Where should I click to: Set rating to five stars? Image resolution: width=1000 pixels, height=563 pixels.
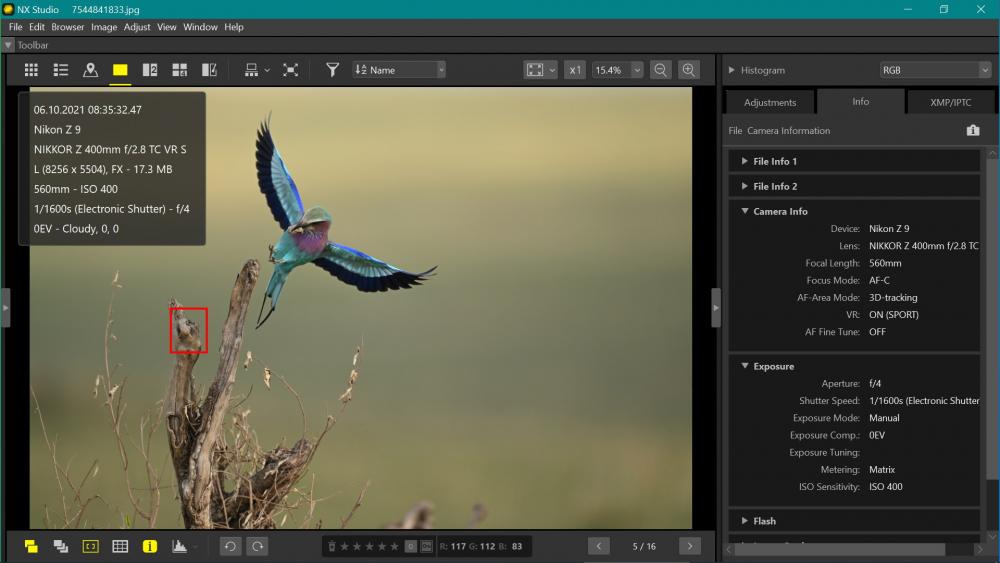click(x=394, y=546)
